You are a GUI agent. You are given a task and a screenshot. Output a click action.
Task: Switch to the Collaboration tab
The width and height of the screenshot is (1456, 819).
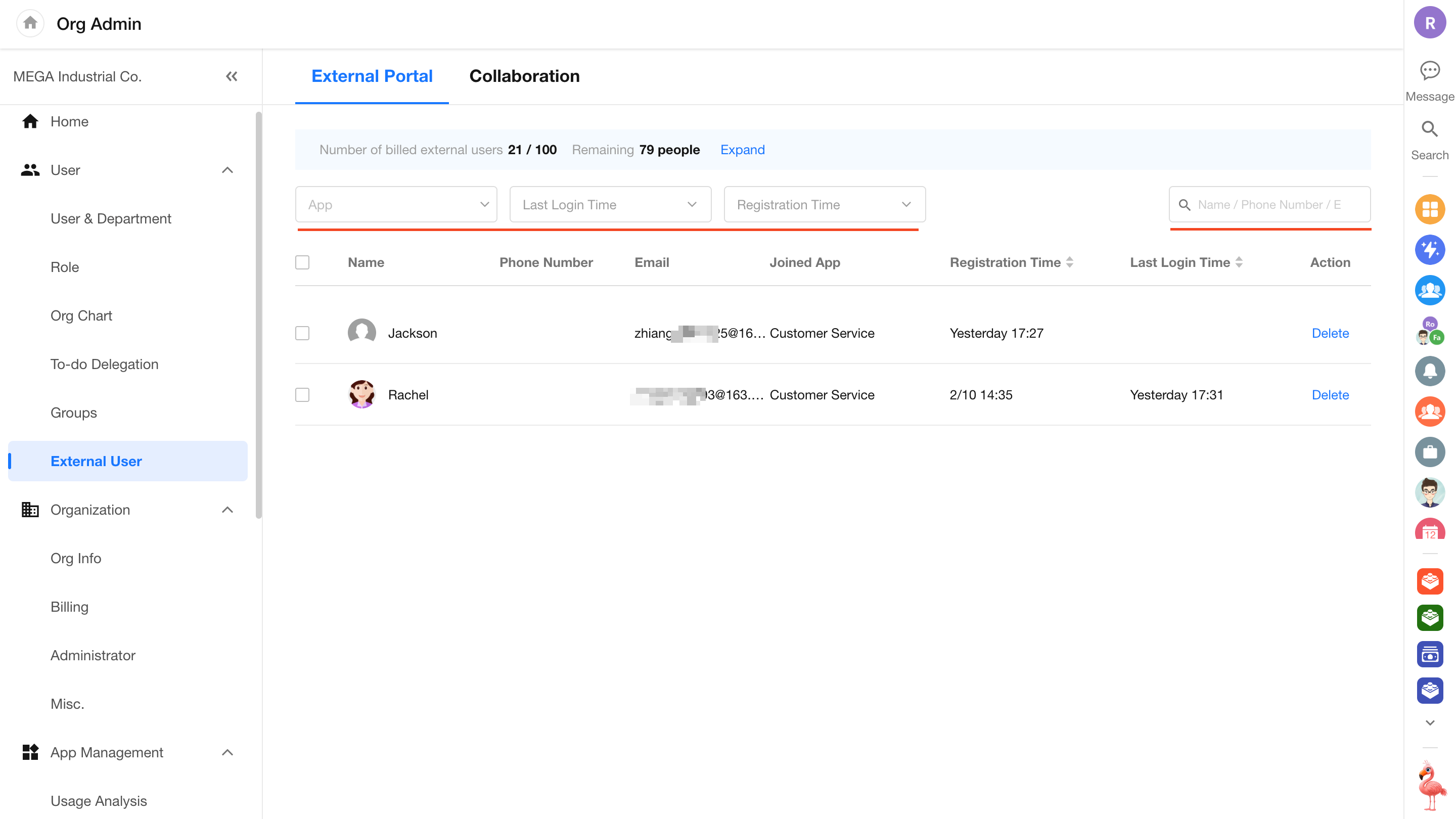pyautogui.click(x=524, y=76)
